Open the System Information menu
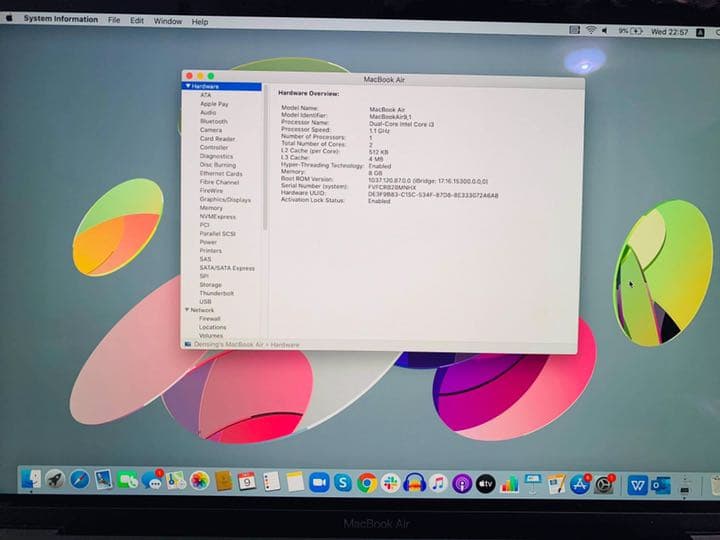This screenshot has width=720, height=540. (x=61, y=19)
